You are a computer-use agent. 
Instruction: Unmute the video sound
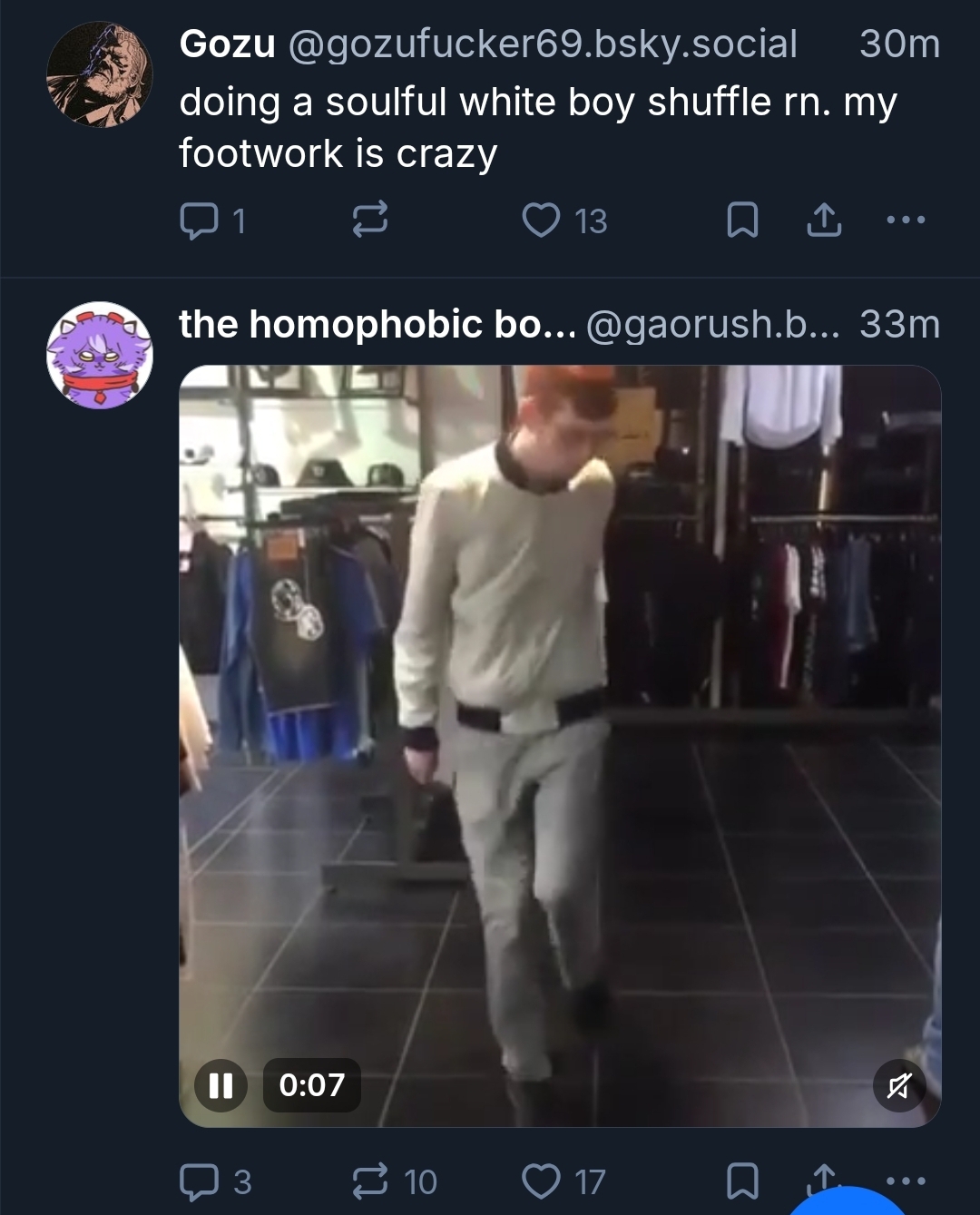point(898,1085)
